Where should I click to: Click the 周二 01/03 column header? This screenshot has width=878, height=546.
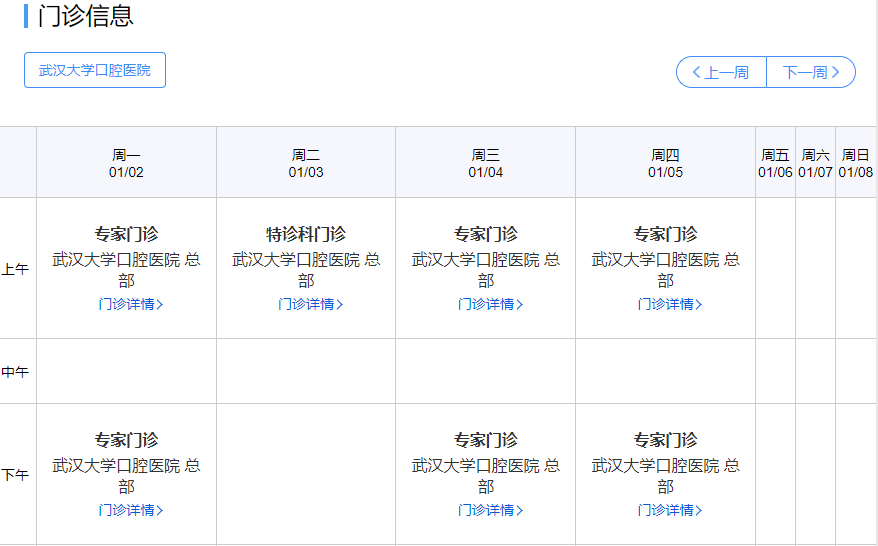tap(306, 163)
